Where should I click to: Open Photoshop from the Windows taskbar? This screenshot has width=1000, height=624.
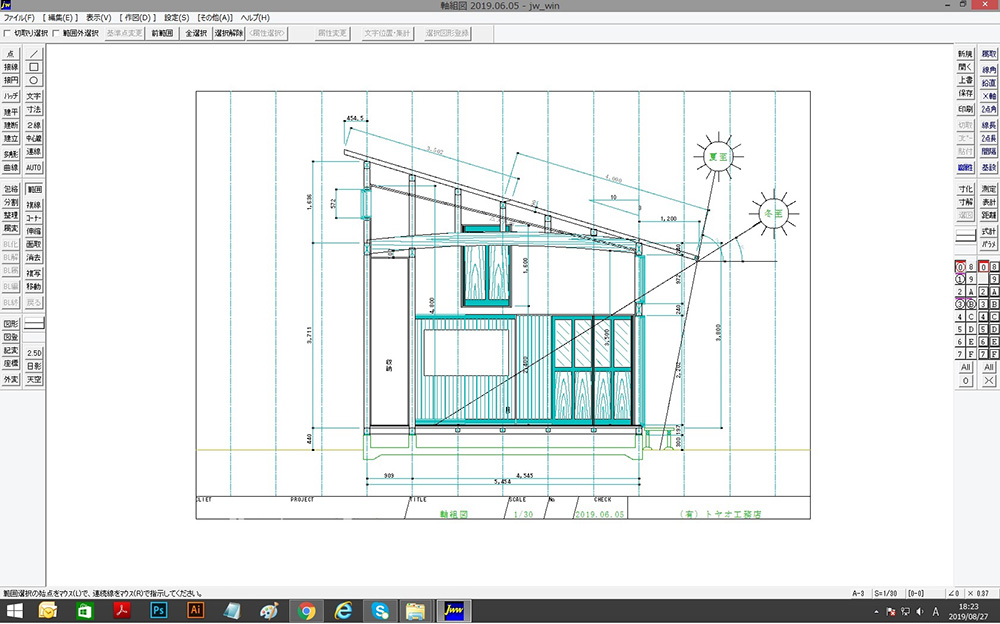tap(157, 610)
